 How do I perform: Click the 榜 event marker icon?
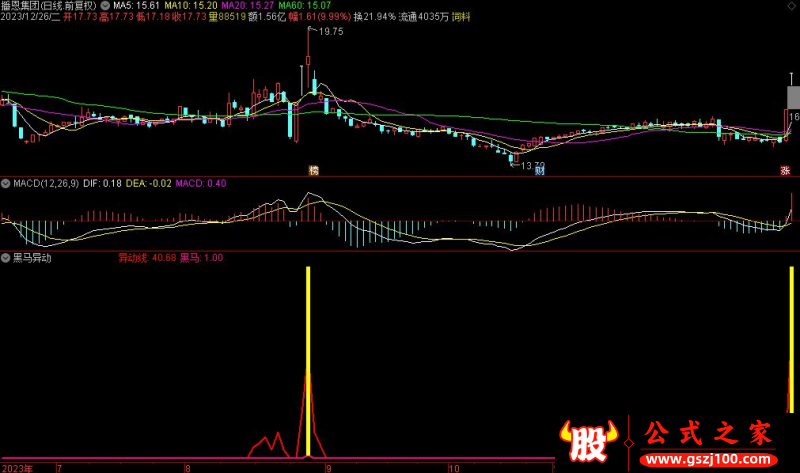314,170
